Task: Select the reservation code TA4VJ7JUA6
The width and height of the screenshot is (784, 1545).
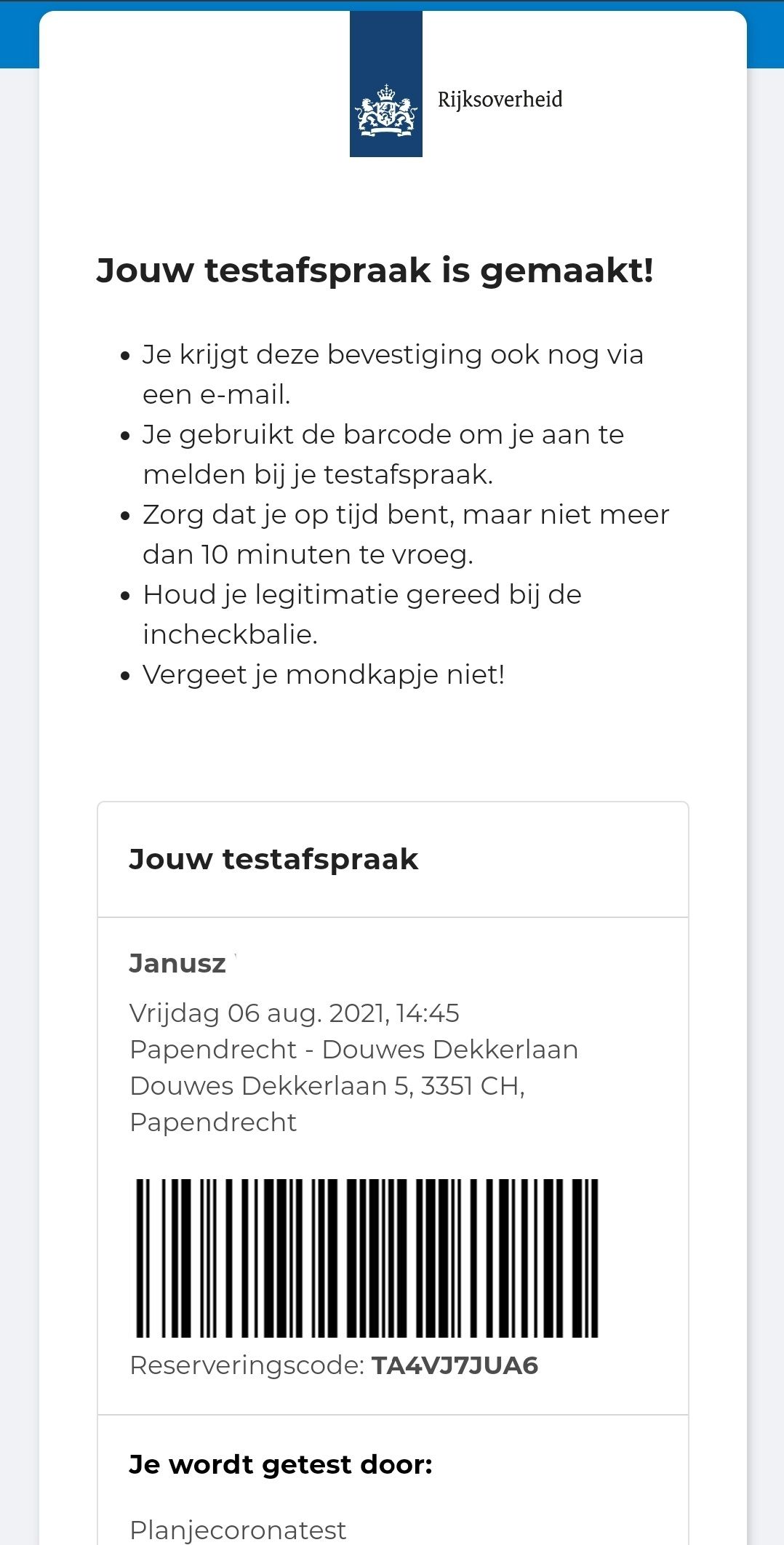Action: coord(455,1365)
